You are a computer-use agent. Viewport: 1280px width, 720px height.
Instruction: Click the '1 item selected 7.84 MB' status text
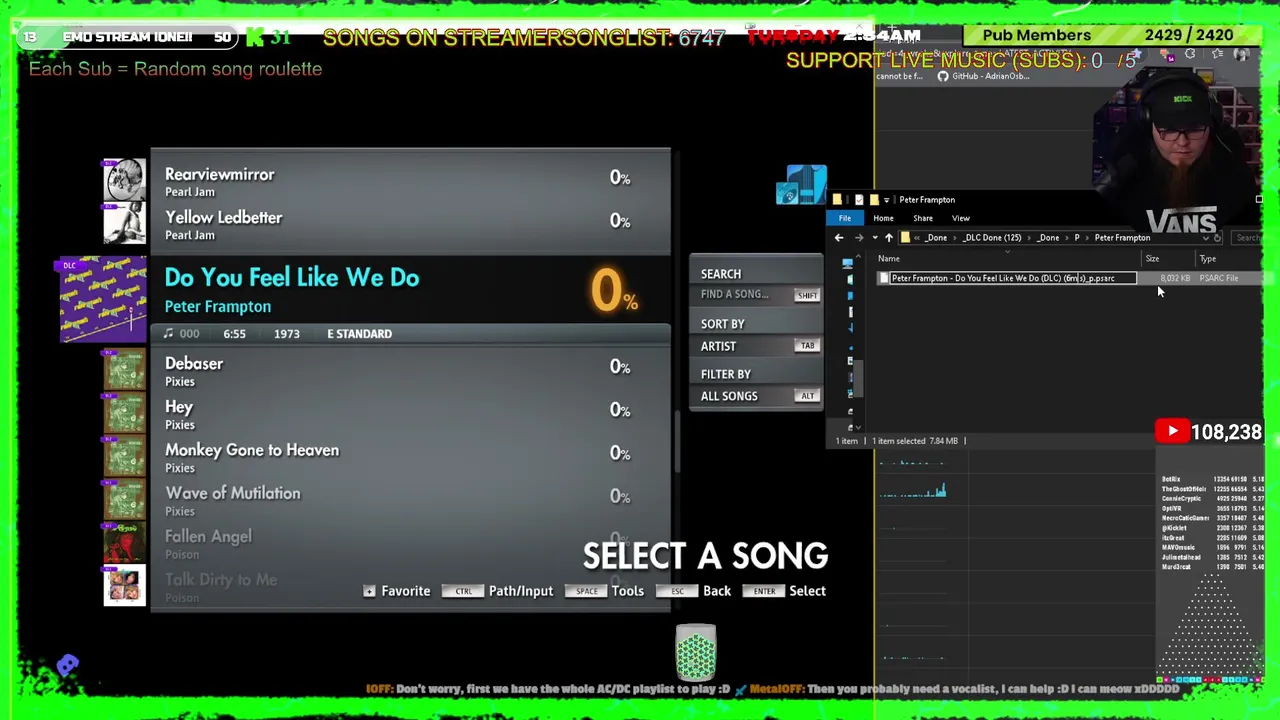point(915,441)
